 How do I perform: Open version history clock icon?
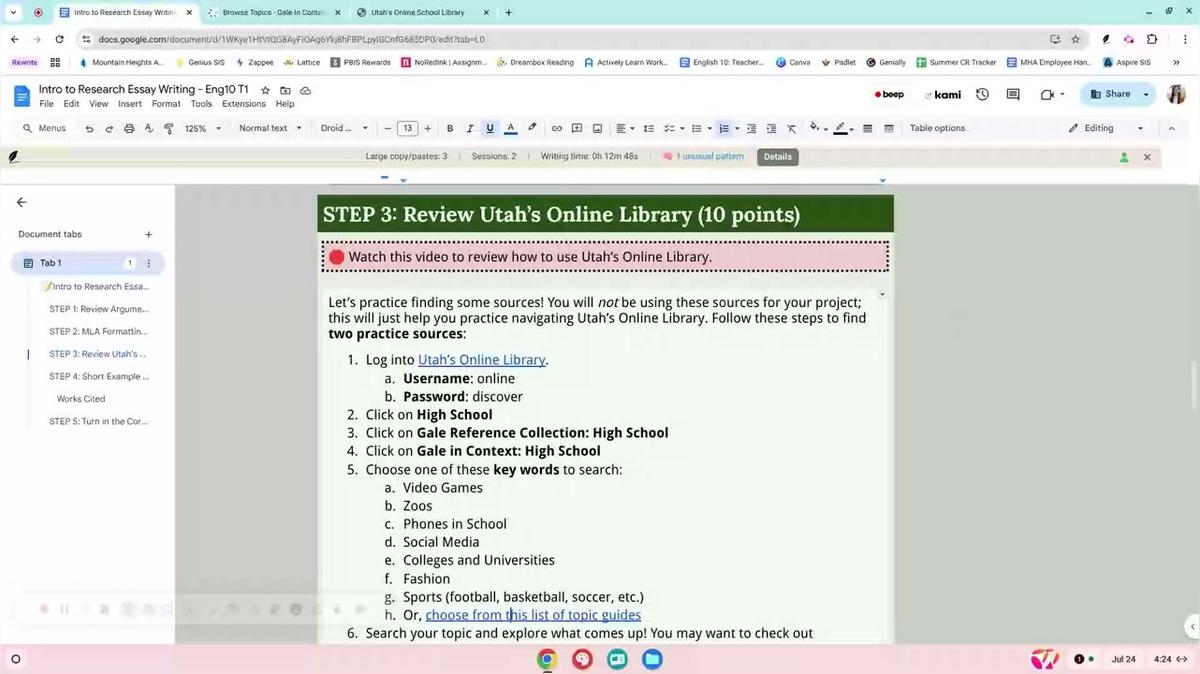point(982,95)
